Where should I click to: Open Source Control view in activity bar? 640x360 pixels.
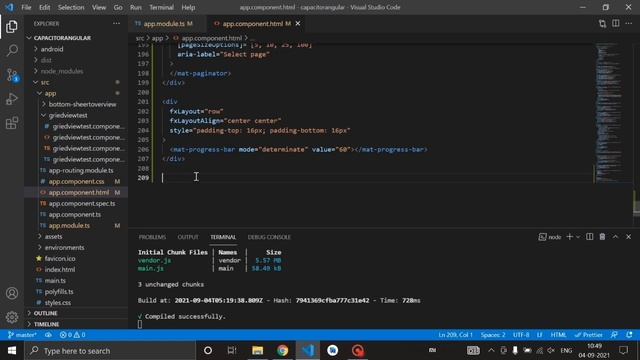coord(12,75)
